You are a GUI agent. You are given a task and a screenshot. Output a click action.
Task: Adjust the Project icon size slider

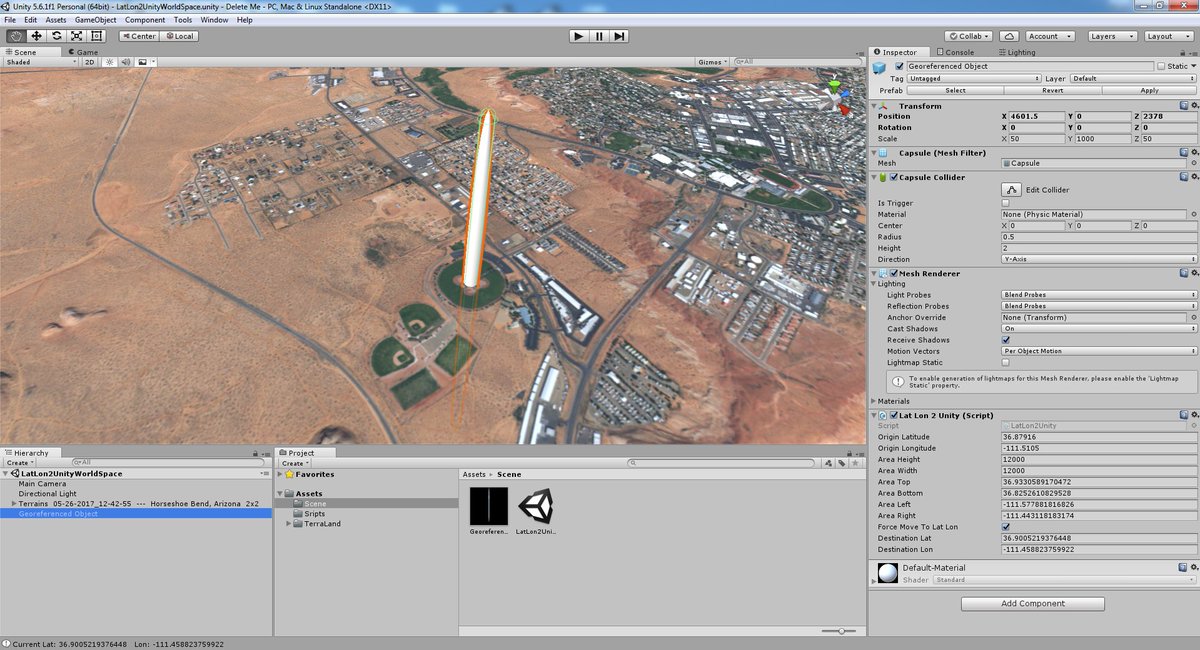840,631
